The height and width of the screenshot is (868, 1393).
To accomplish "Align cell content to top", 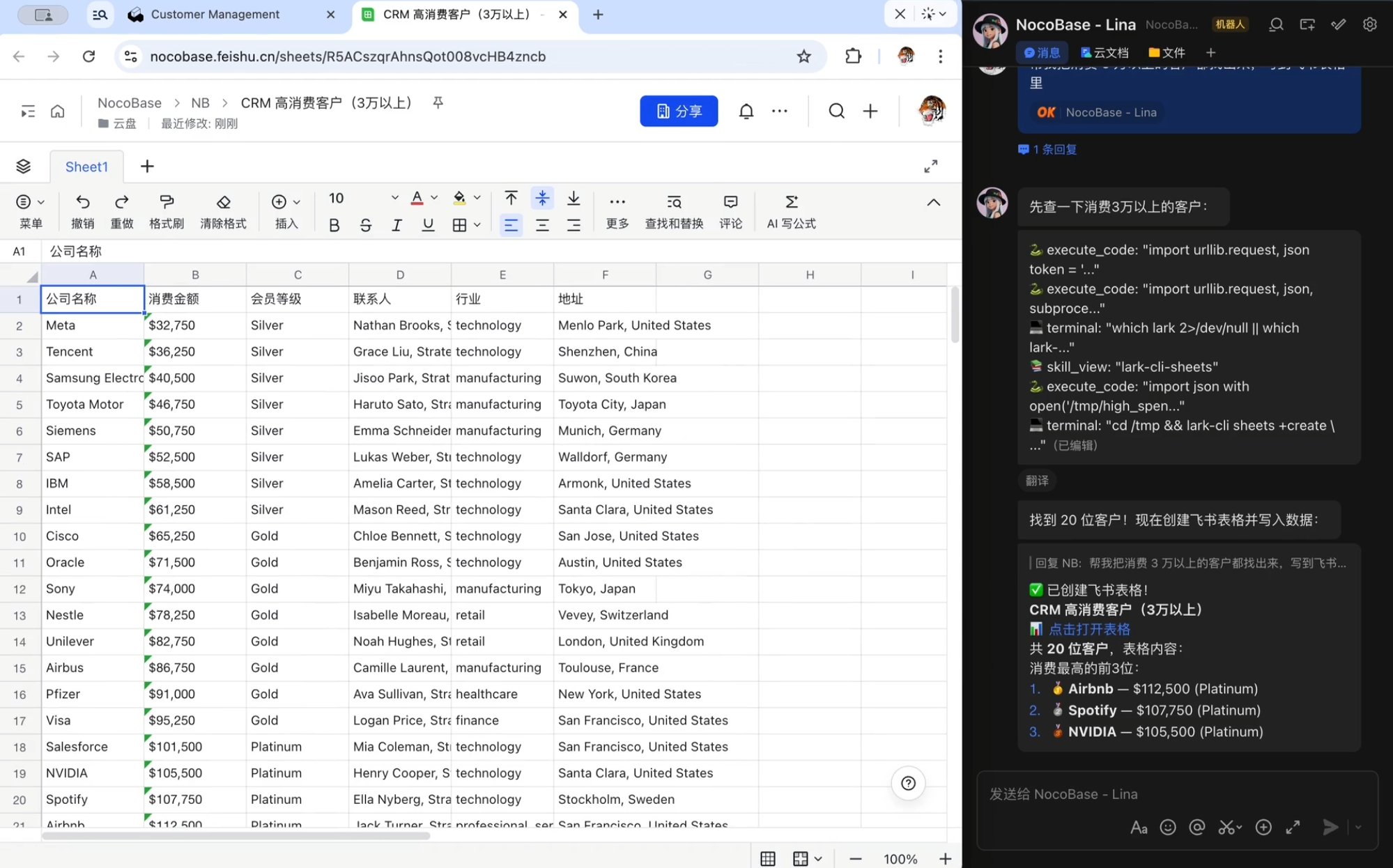I will point(511,199).
